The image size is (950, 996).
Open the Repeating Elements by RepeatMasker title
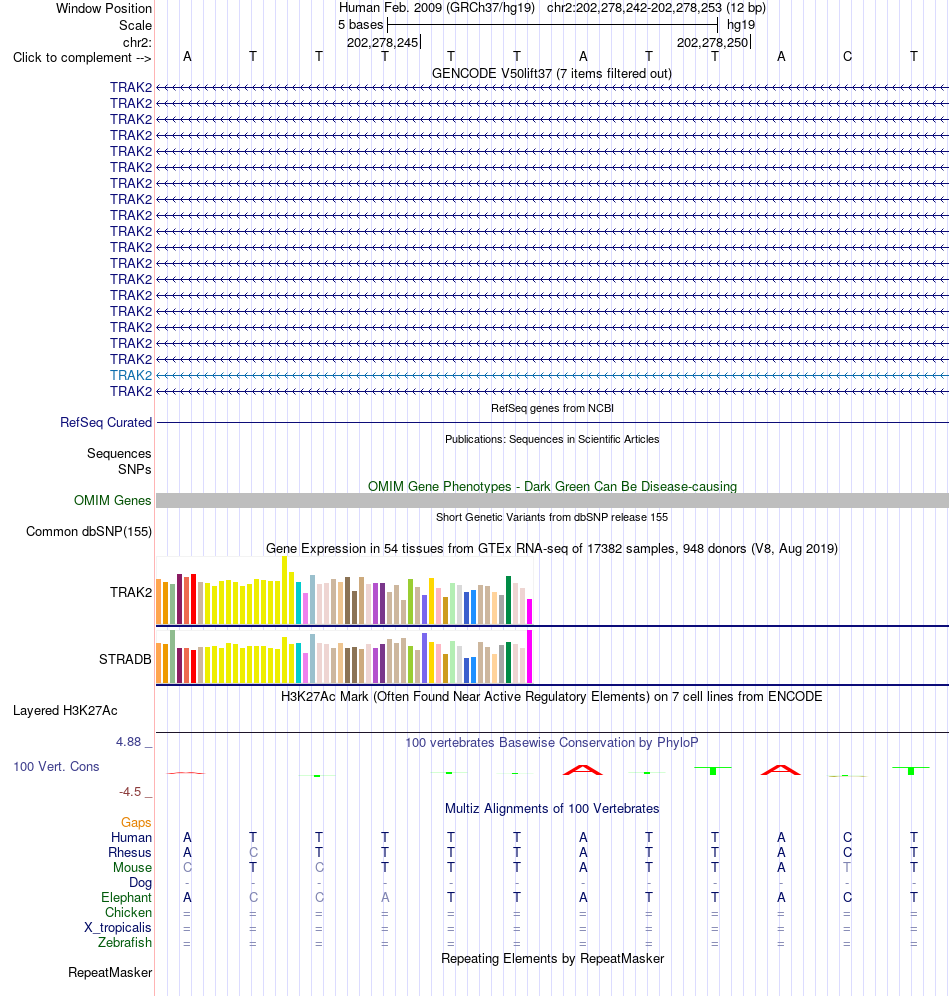click(x=552, y=959)
